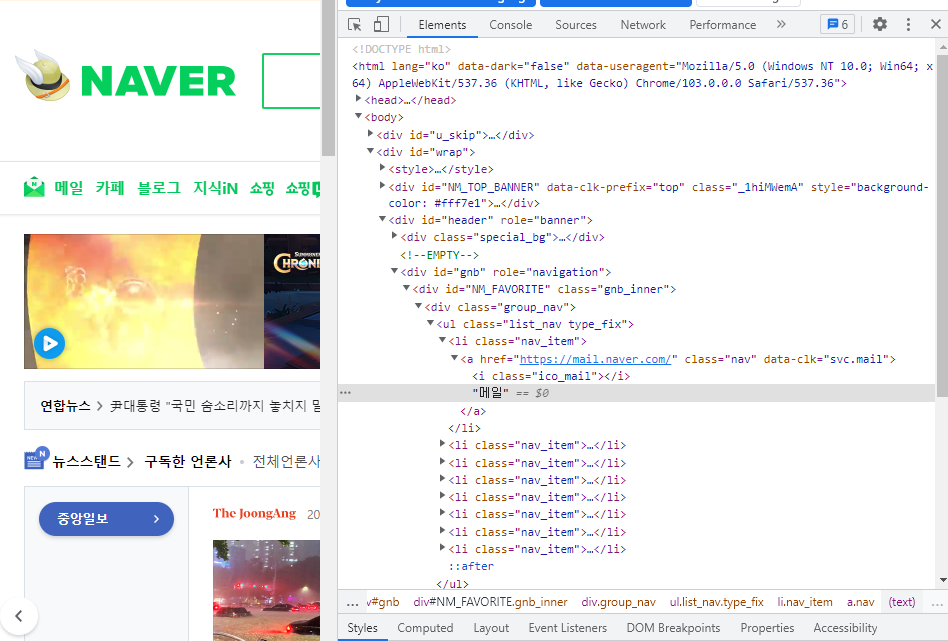
Task: Collapse the div id="gnb" navigation node
Action: pos(394,271)
